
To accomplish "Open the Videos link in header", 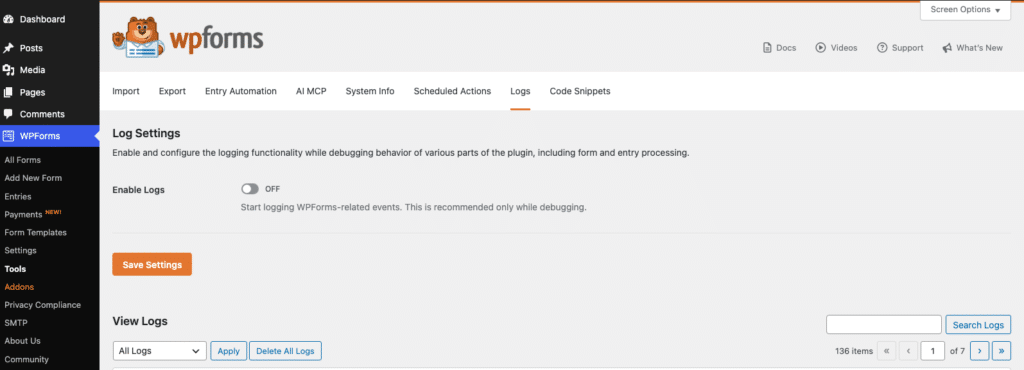I will (x=837, y=48).
